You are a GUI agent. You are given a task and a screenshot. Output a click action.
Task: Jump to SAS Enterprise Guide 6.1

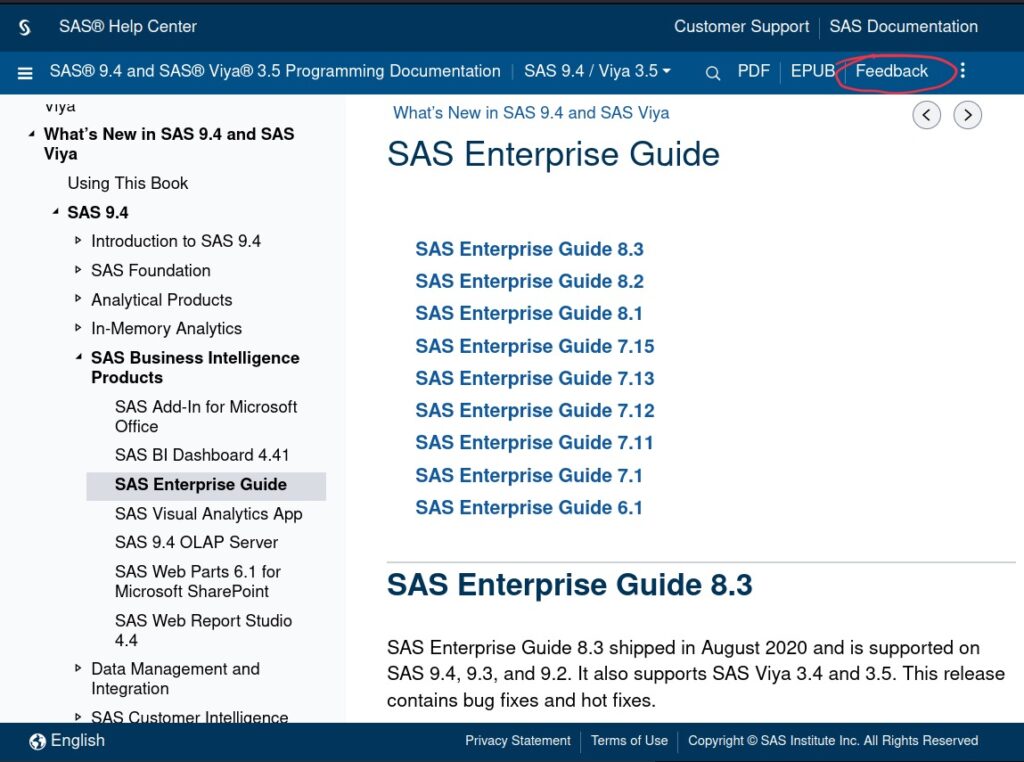tap(529, 507)
